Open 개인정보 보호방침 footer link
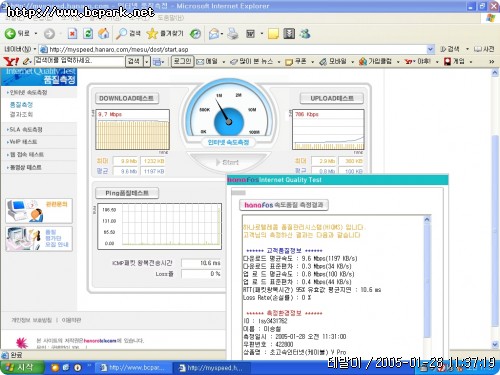 [32, 320]
